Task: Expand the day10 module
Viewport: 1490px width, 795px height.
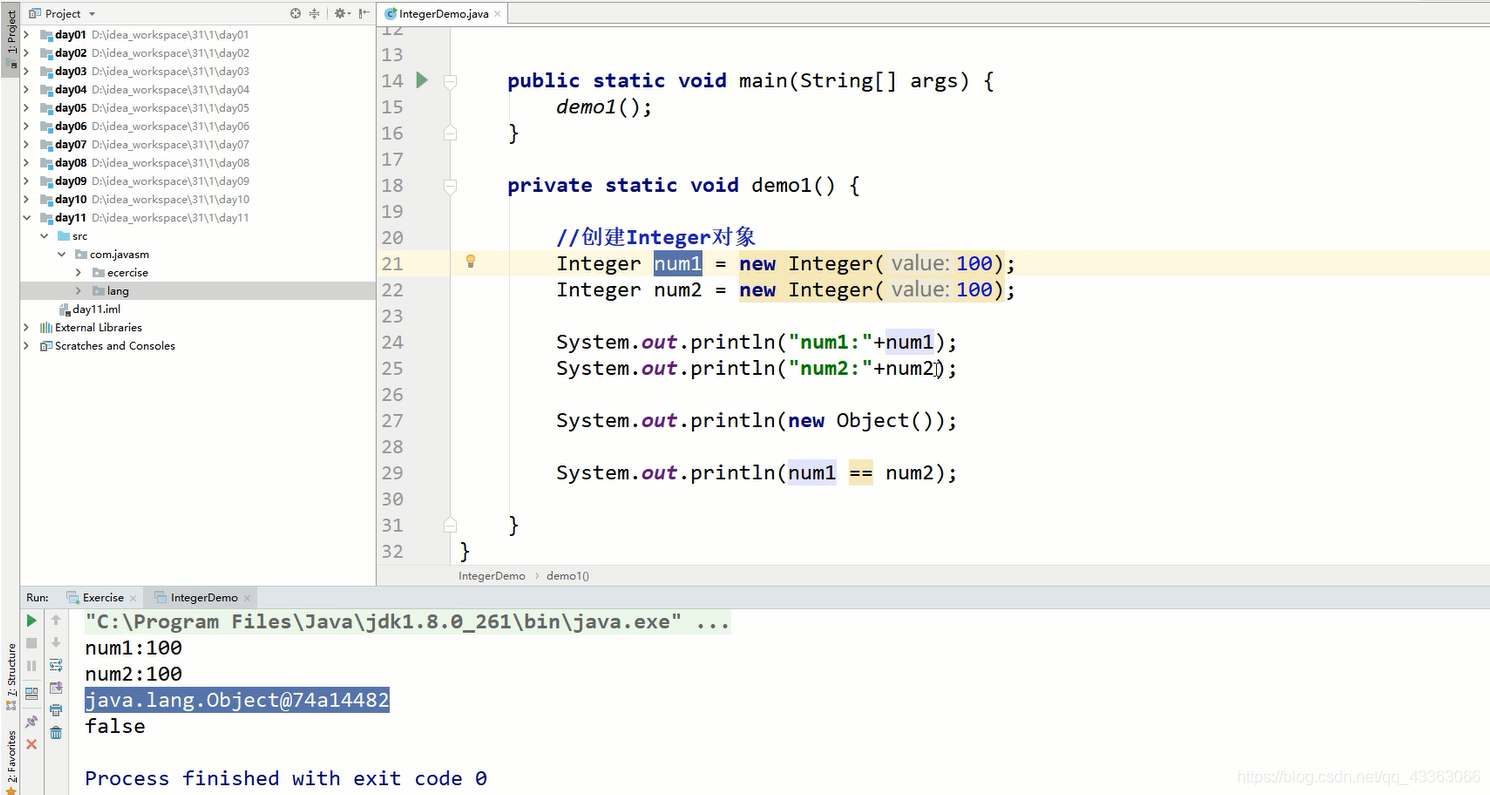Action: [27, 199]
